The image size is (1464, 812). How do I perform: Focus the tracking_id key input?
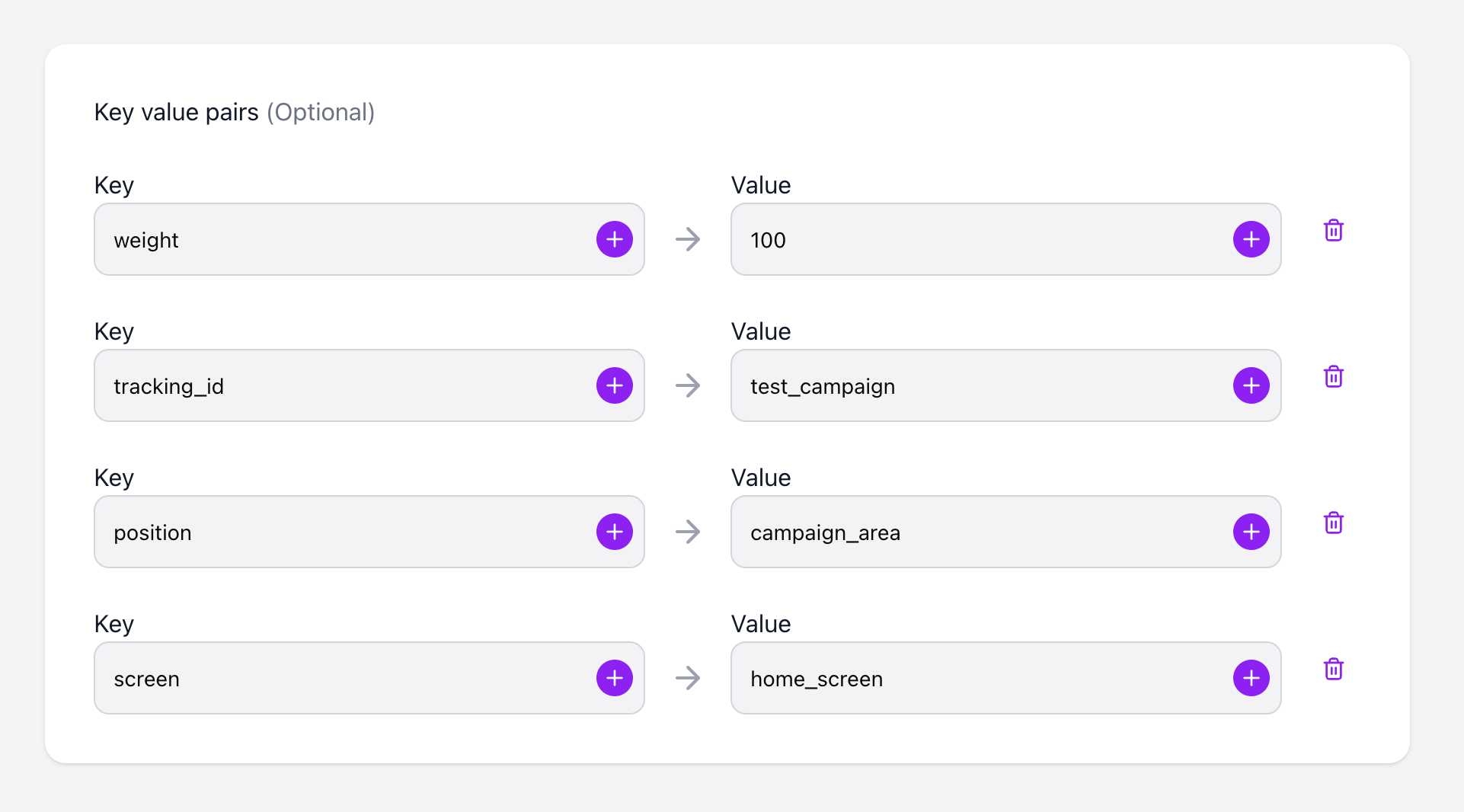point(343,385)
